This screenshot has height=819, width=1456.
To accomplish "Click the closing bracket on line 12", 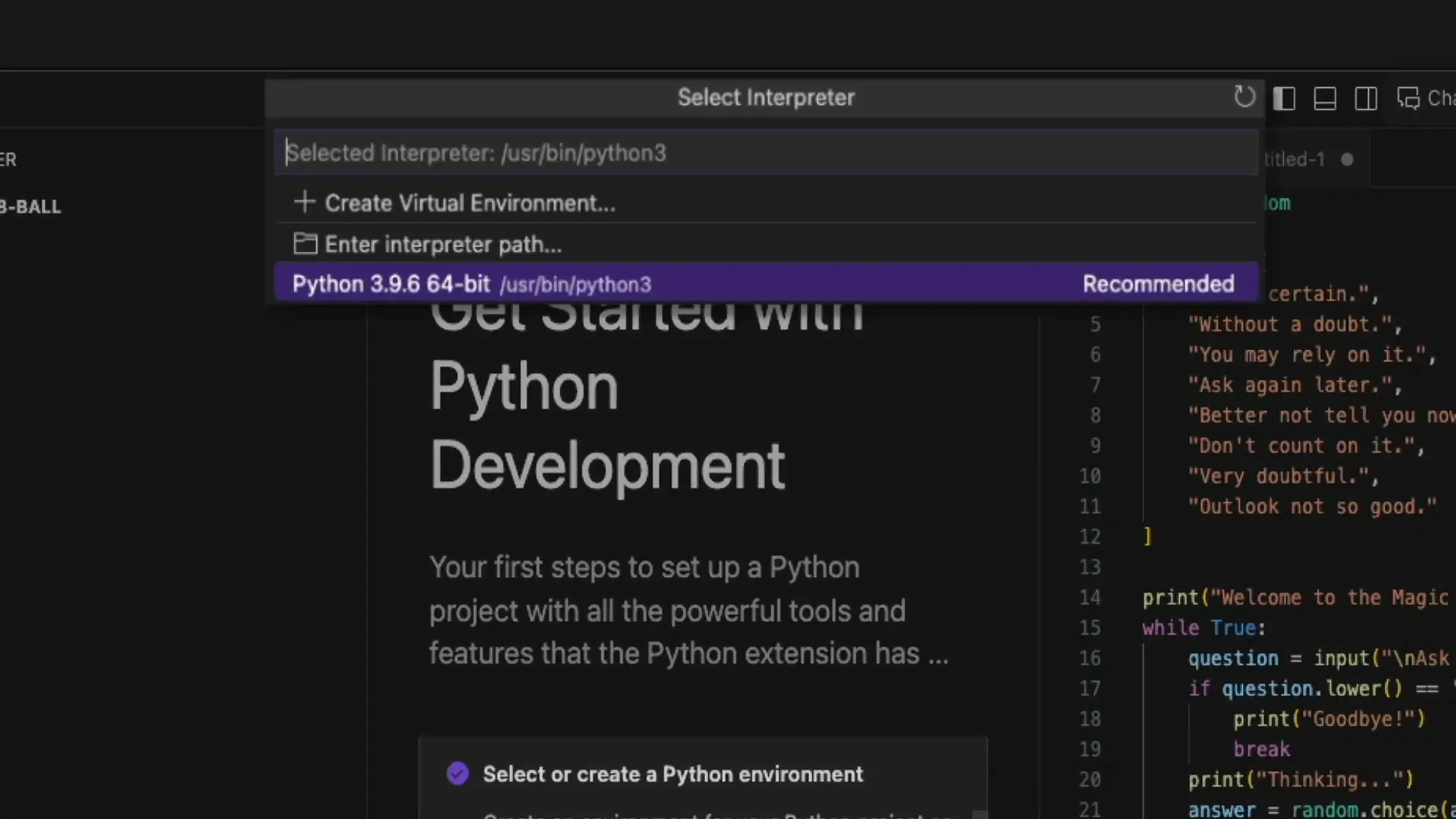I will [1148, 536].
